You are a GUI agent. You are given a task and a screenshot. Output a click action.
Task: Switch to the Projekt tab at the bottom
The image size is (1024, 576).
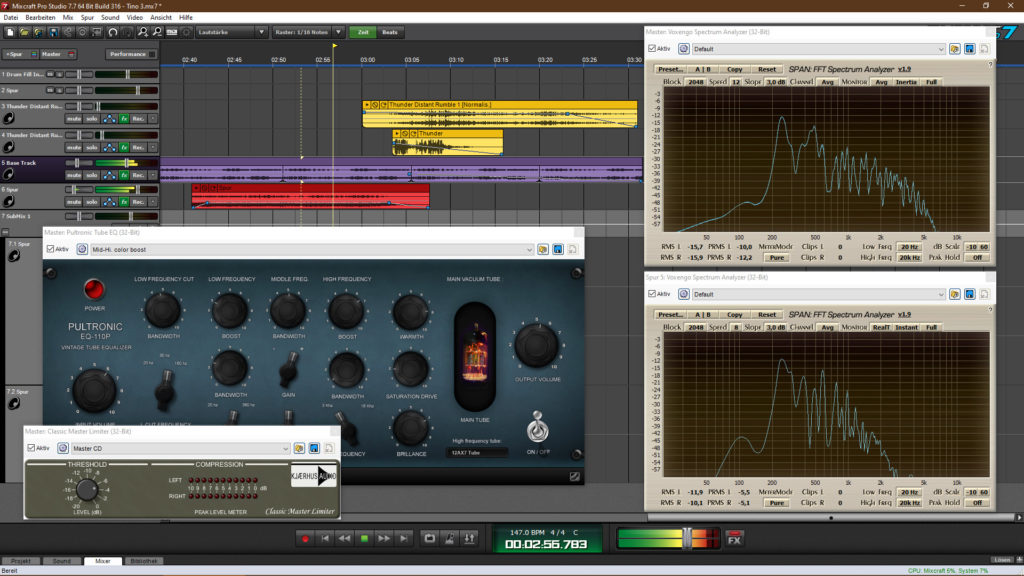[20, 561]
